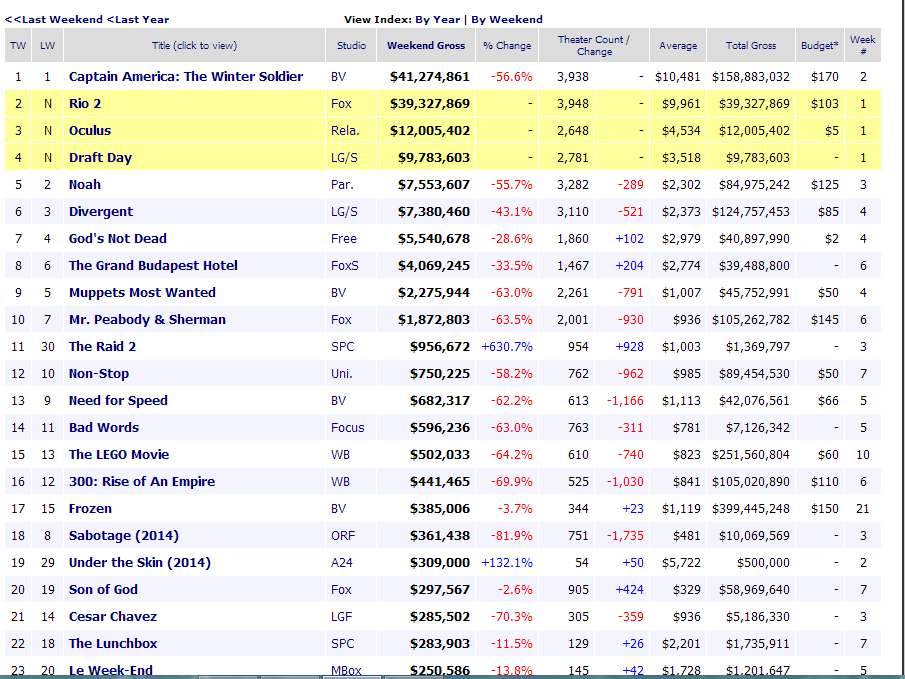Open the Last Year link
The image size is (905, 679).
tap(138, 20)
